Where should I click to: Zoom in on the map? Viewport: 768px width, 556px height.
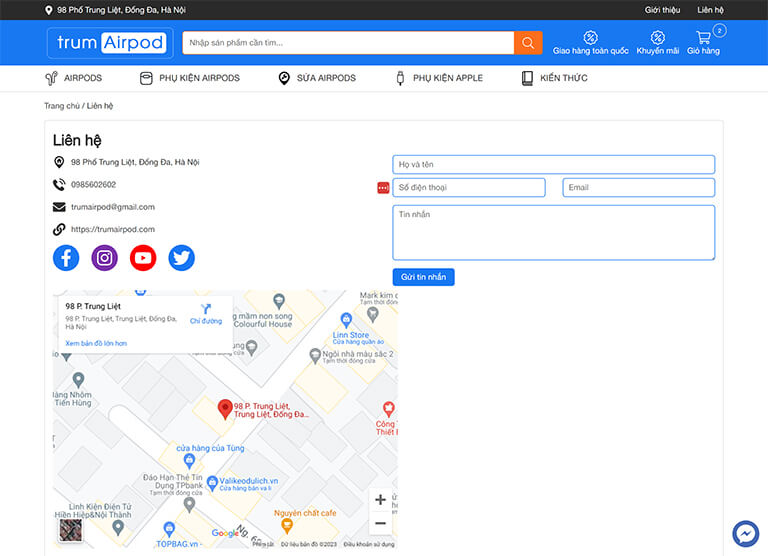(380, 500)
